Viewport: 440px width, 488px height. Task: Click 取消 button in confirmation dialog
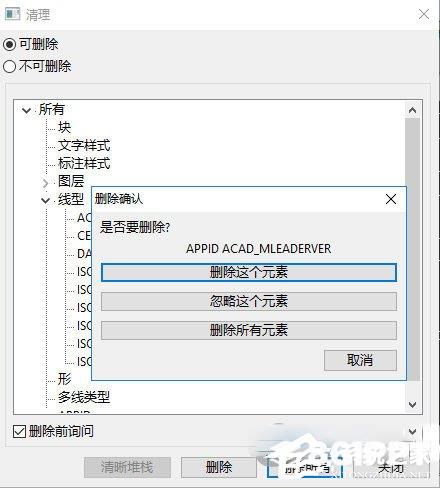360,360
